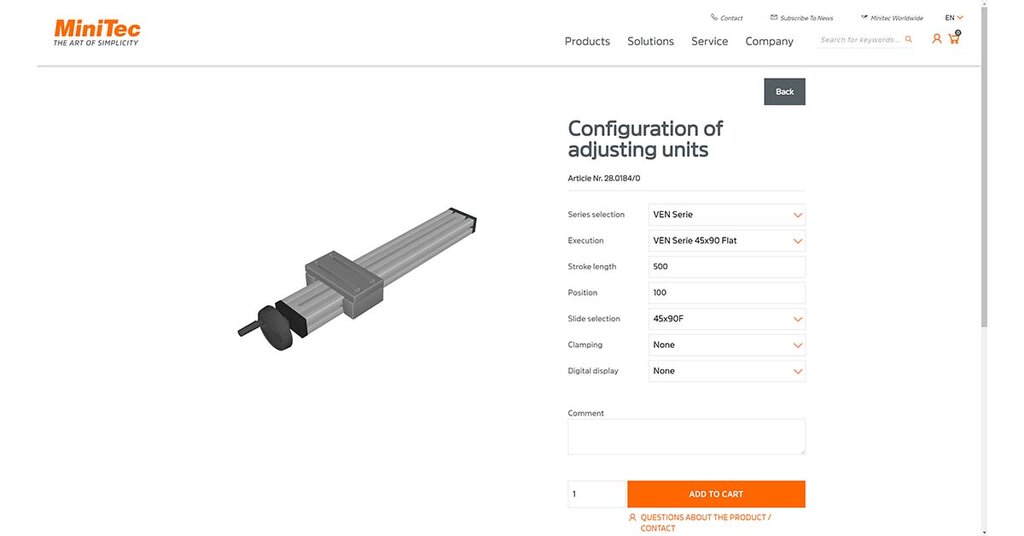Click the Minitec Worldwide flag icon

(x=864, y=17)
